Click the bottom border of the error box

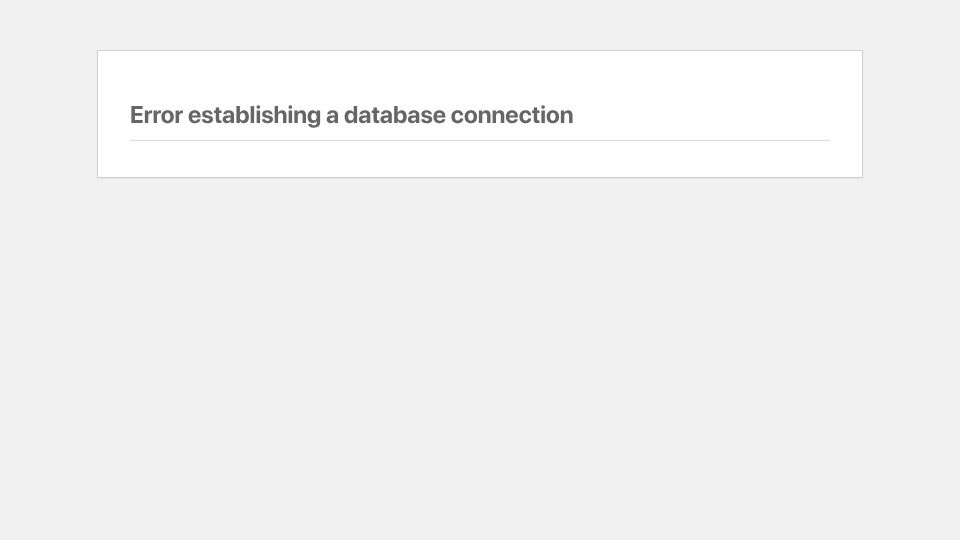480,178
